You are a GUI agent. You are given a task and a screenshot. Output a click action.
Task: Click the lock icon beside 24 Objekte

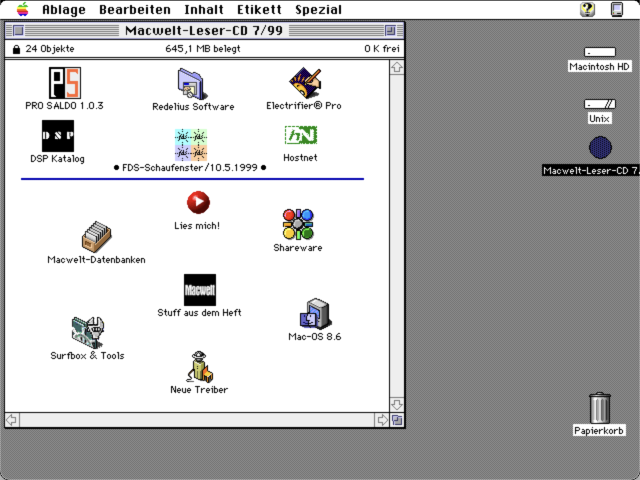point(16,49)
